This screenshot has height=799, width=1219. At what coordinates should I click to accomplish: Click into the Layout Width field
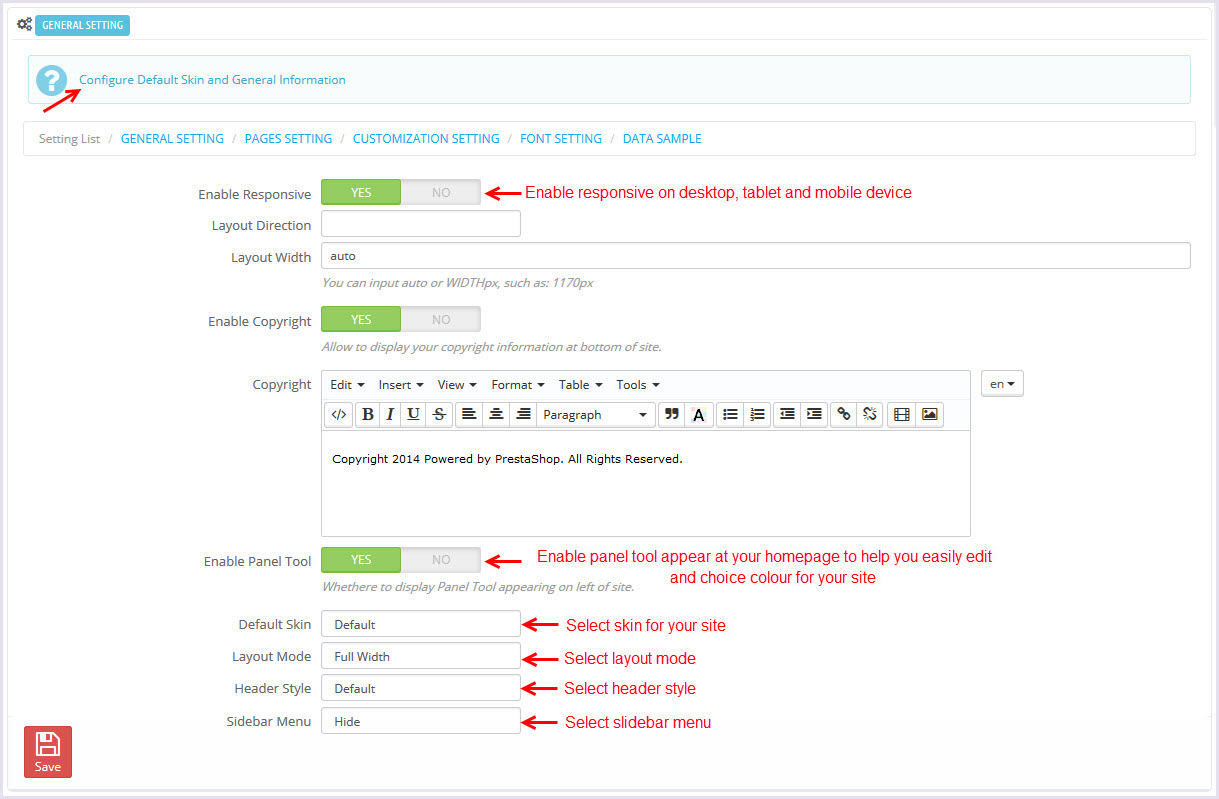pyautogui.click(x=755, y=256)
